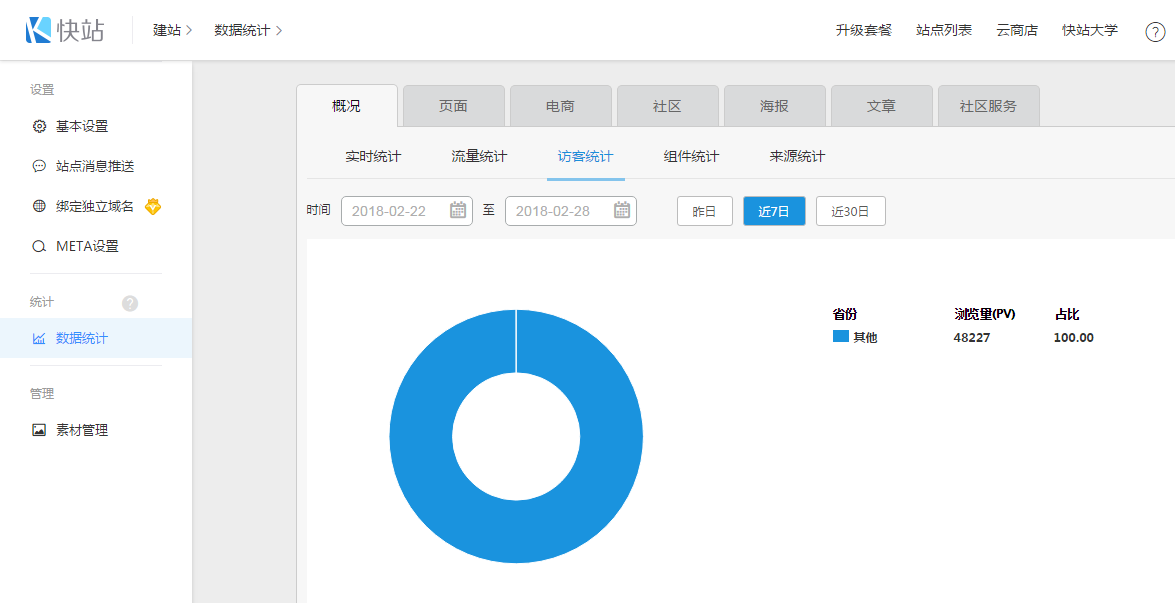Image resolution: width=1175 pixels, height=603 pixels.
Task: Expand the 建站 breadcrumb menu
Action: click(x=172, y=30)
